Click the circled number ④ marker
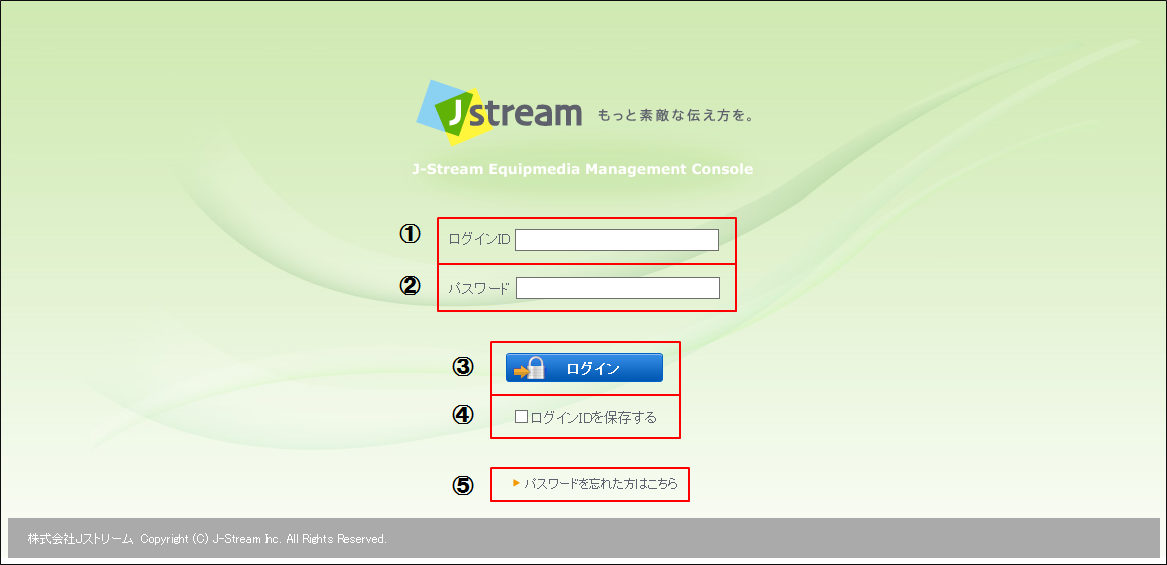The image size is (1167, 565). coord(462,415)
